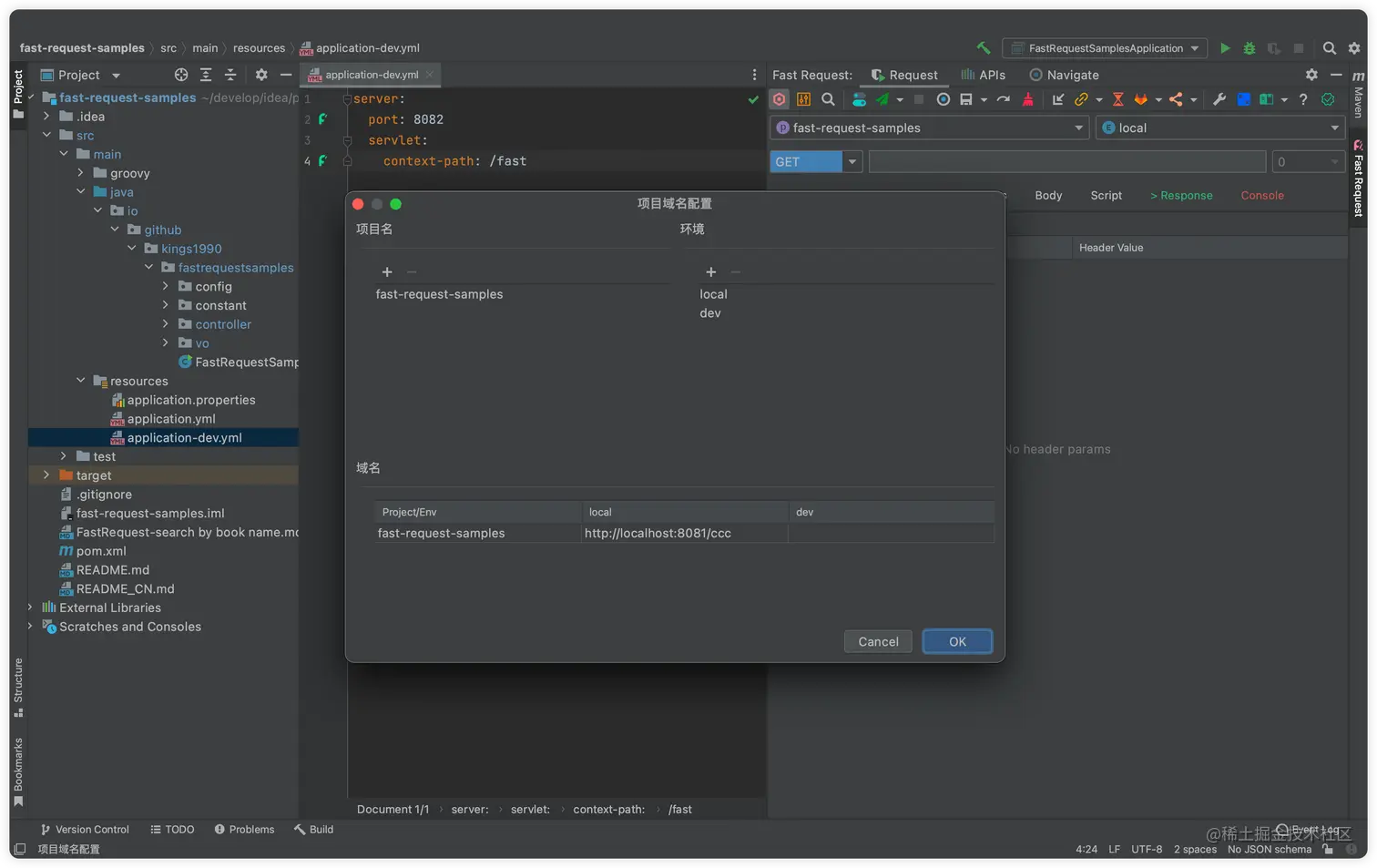This screenshot has width=1377, height=868.
Task: Run FastRequestSamplesApplication with the green play icon
Action: click(x=1225, y=48)
